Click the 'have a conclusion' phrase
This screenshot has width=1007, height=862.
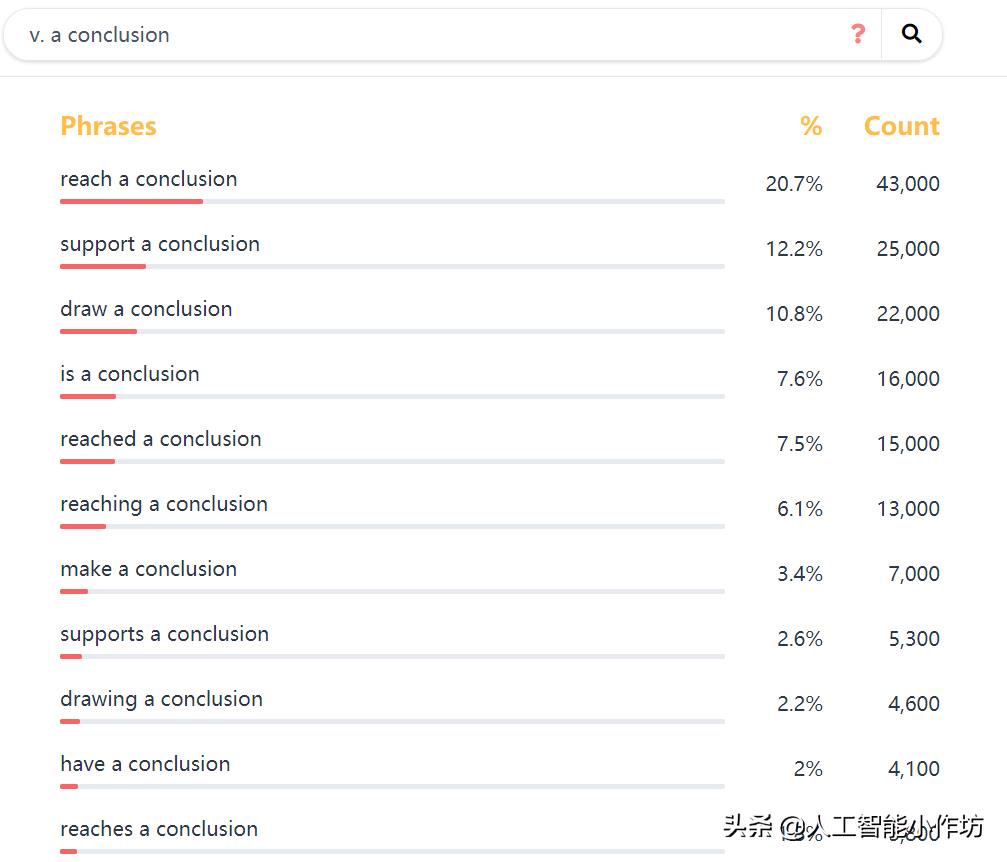point(145,765)
